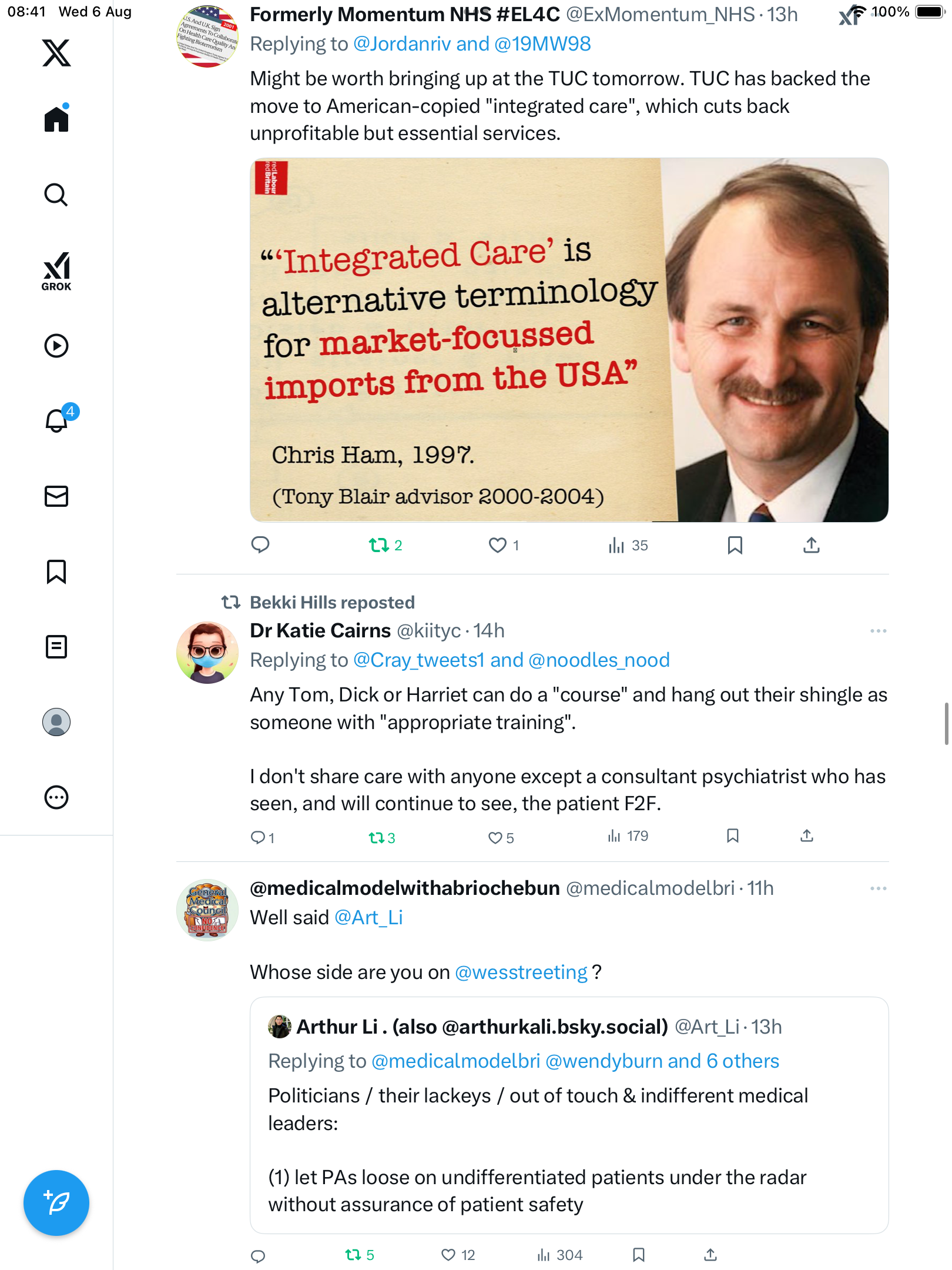Open the Chris Ham quote image
Viewport: 952px width, 1270px height.
point(569,340)
